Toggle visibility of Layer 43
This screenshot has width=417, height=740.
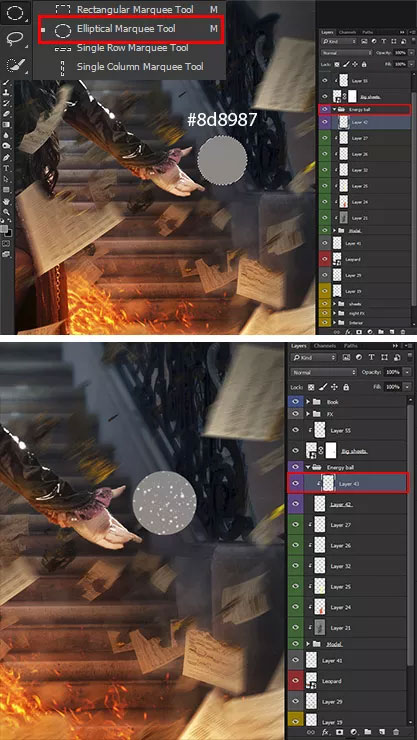point(296,483)
